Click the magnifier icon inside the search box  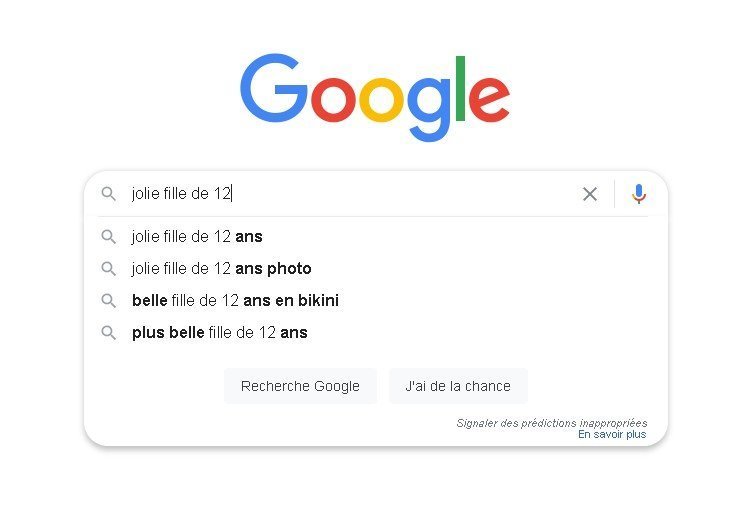click(x=109, y=194)
